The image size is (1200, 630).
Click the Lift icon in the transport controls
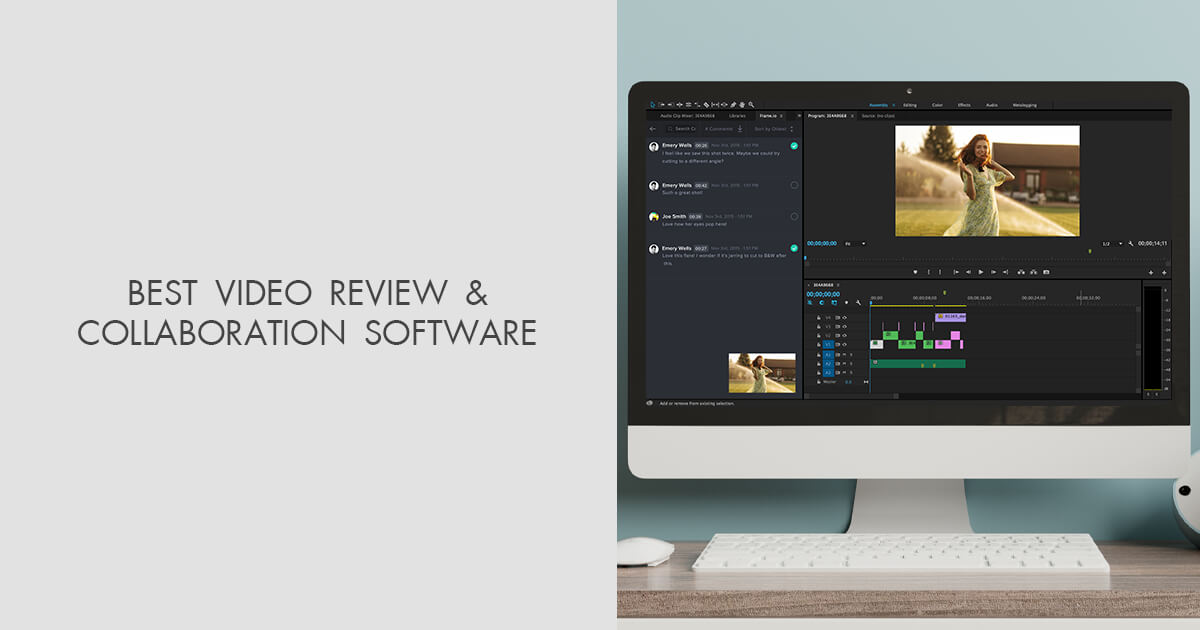pyautogui.click(x=1020, y=272)
